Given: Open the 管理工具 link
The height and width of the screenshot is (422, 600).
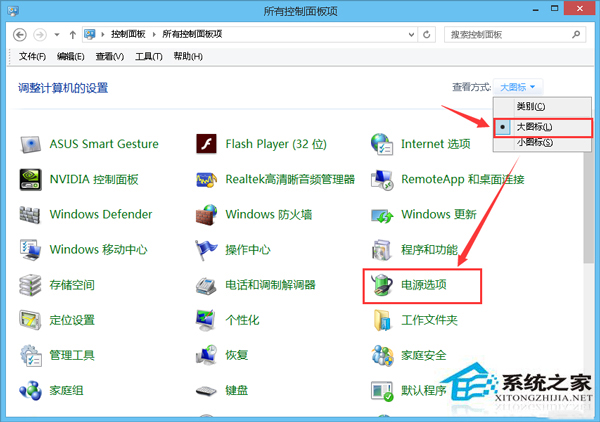Looking at the screenshot, I should coord(72,355).
